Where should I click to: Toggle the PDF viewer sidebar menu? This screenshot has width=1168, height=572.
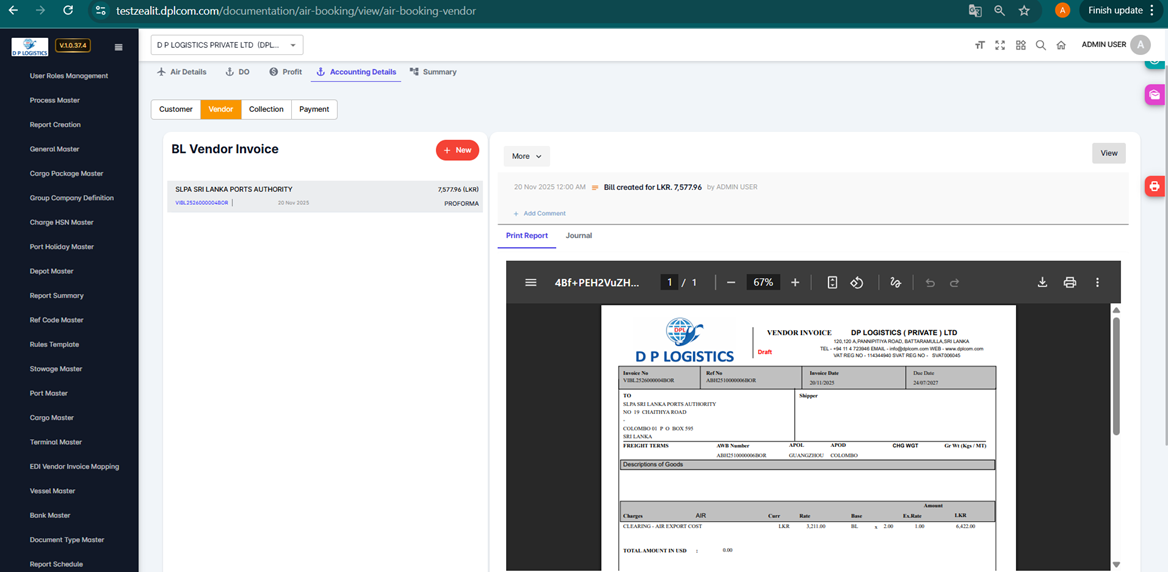pos(531,283)
